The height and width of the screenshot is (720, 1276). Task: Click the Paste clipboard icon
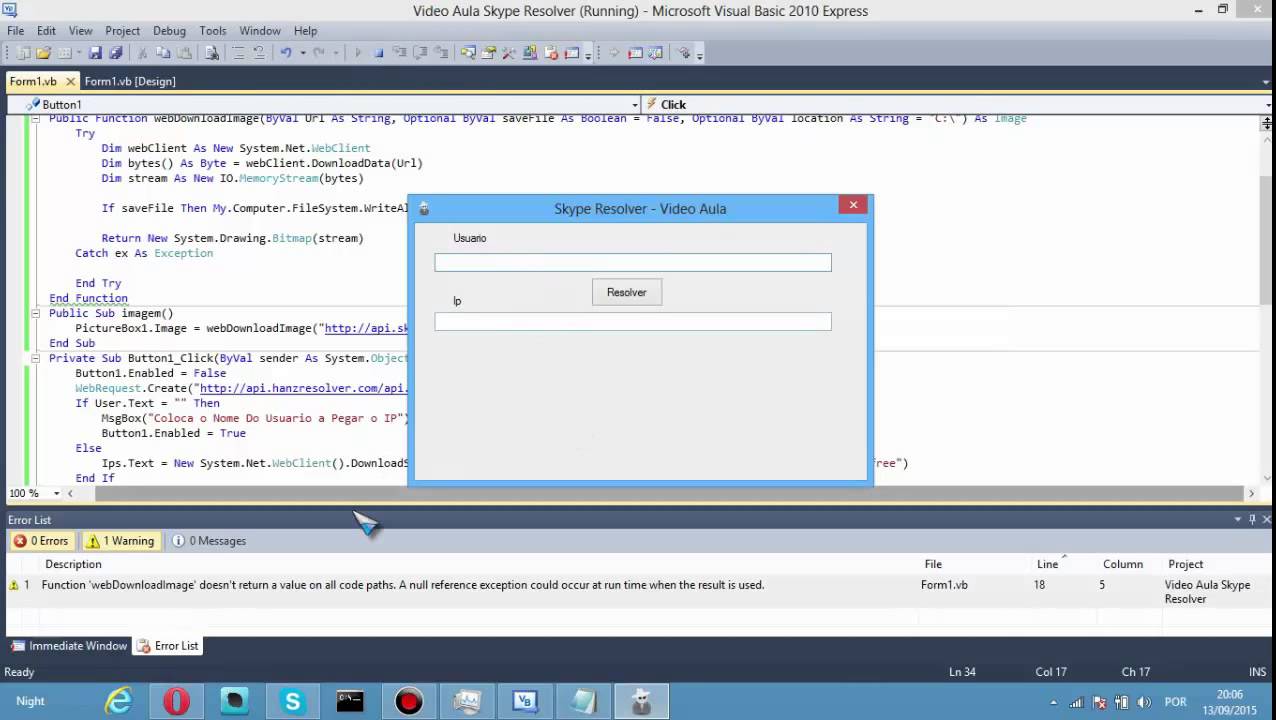184,53
